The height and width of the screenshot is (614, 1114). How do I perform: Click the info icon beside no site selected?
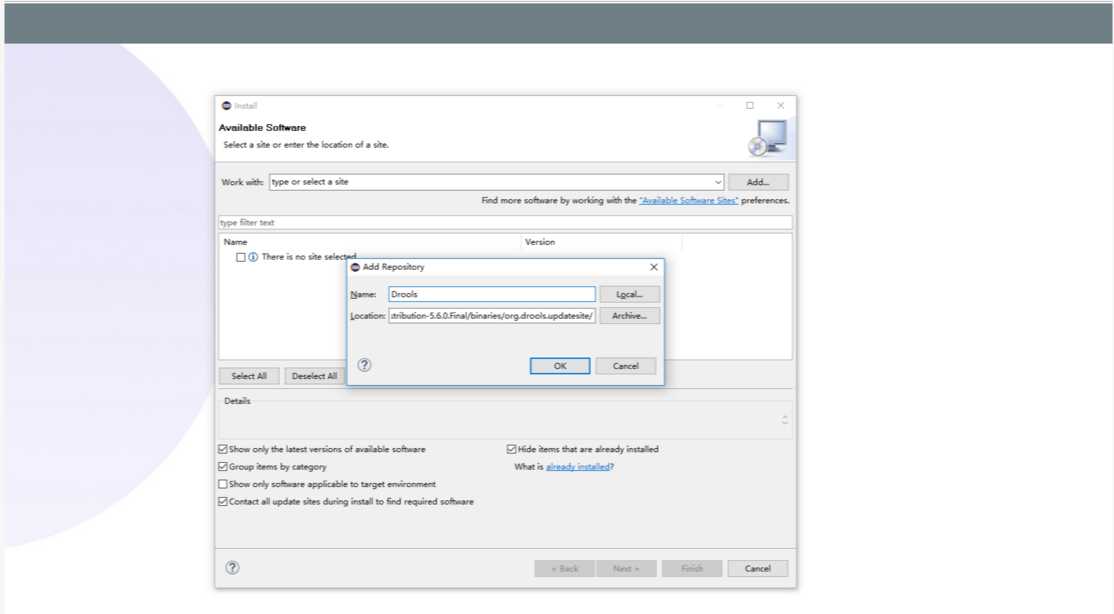253,257
